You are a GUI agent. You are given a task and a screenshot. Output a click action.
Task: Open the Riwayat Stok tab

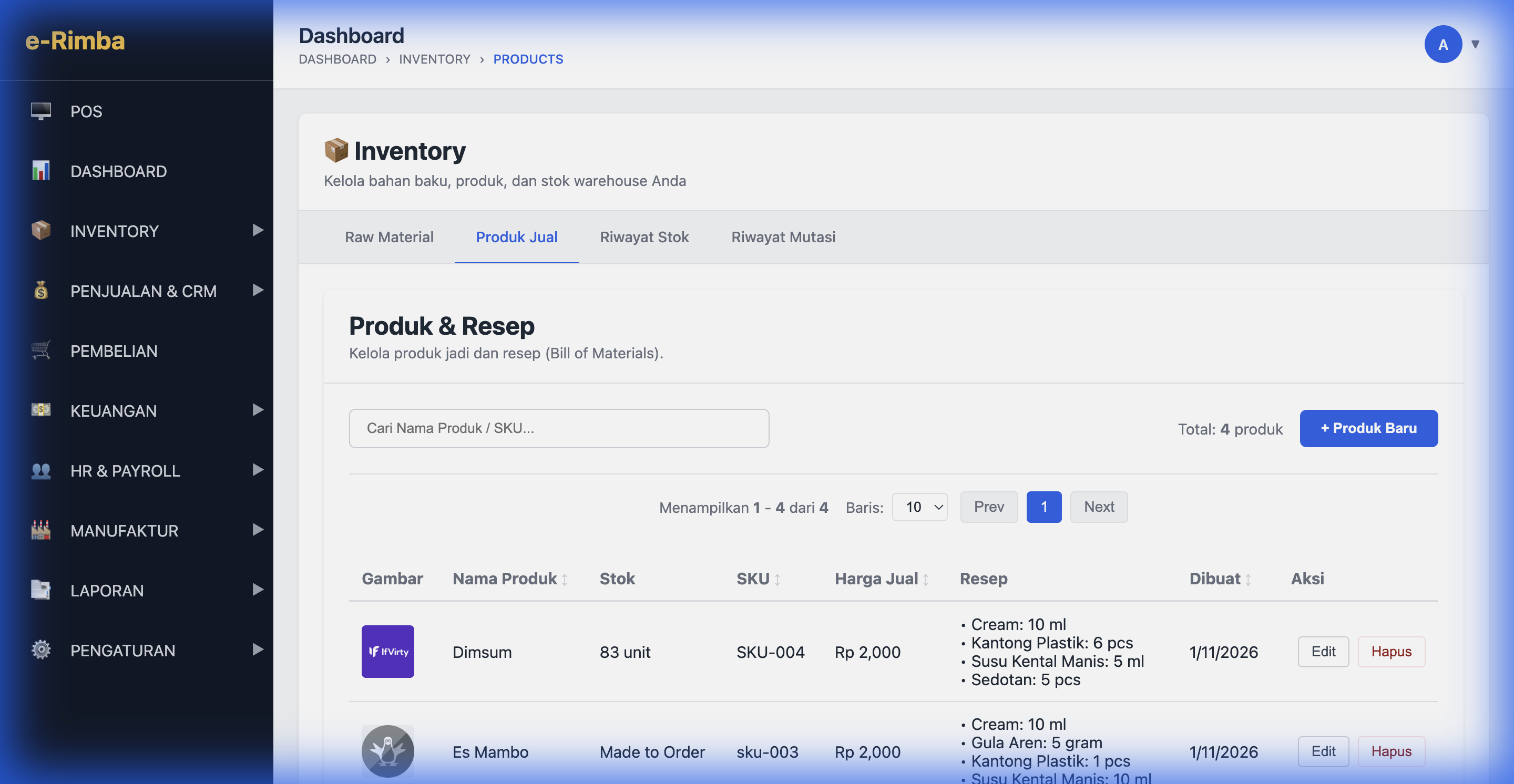pos(644,238)
